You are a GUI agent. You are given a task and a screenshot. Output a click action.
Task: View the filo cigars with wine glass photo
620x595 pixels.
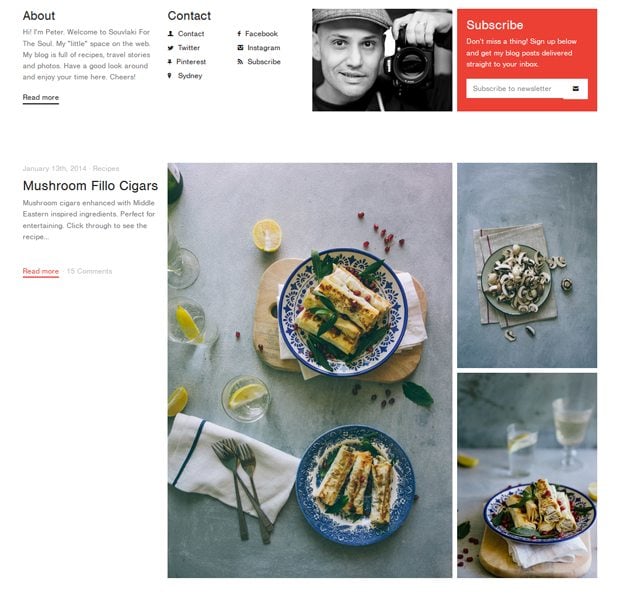point(527,476)
